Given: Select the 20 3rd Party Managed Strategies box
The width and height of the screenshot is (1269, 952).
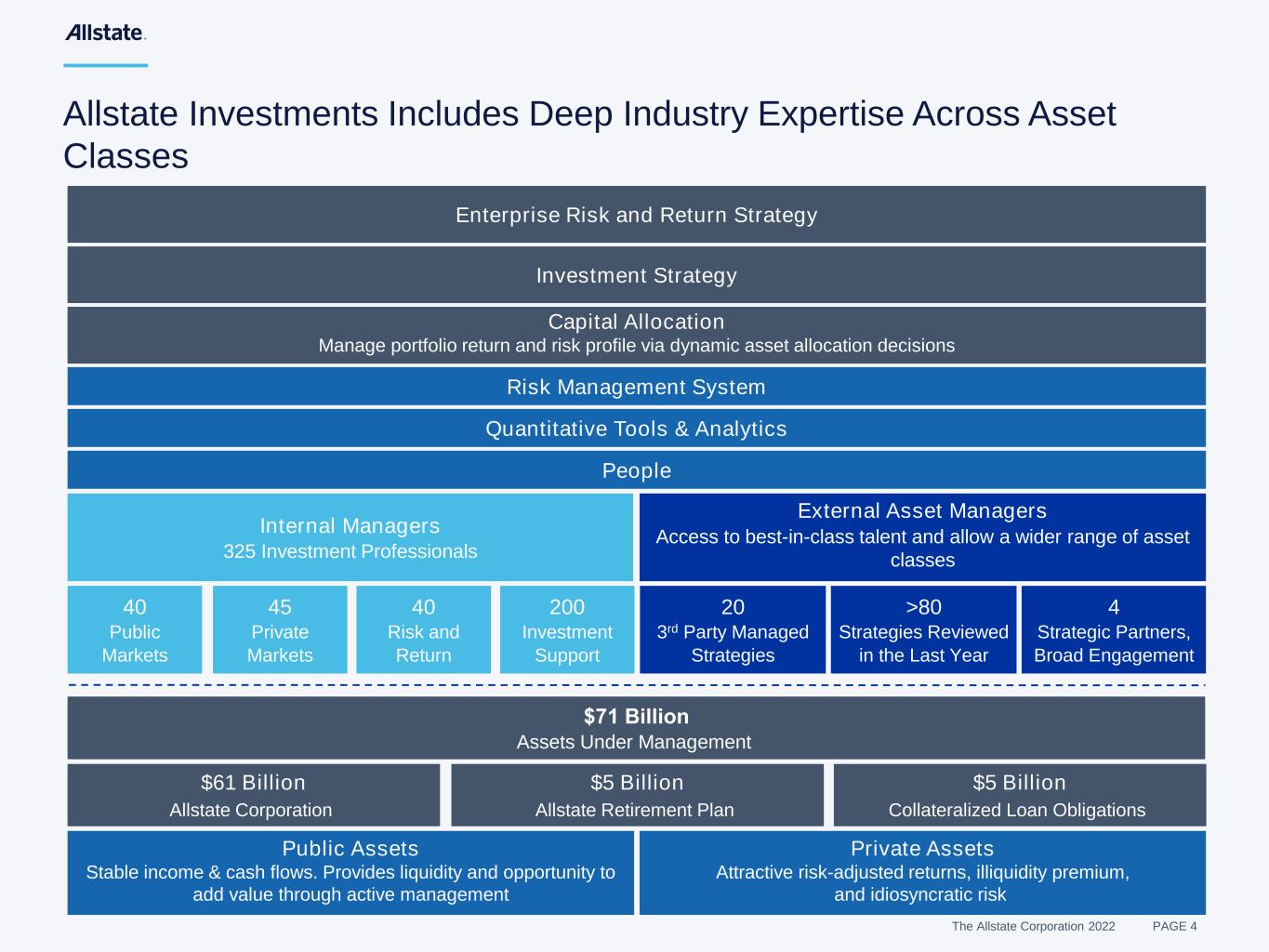Looking at the screenshot, I should [x=733, y=629].
